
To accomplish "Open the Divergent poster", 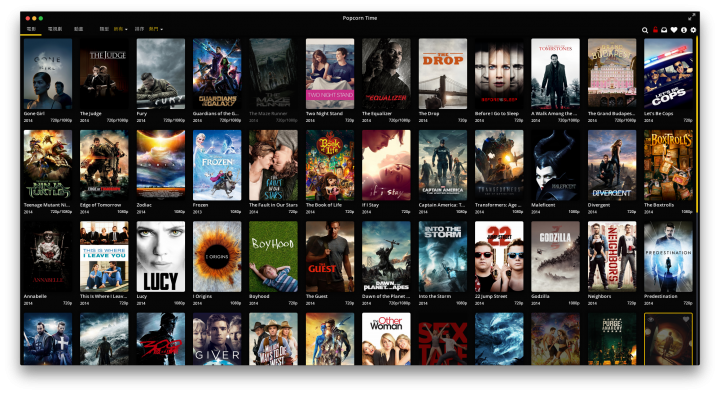I will coord(612,165).
